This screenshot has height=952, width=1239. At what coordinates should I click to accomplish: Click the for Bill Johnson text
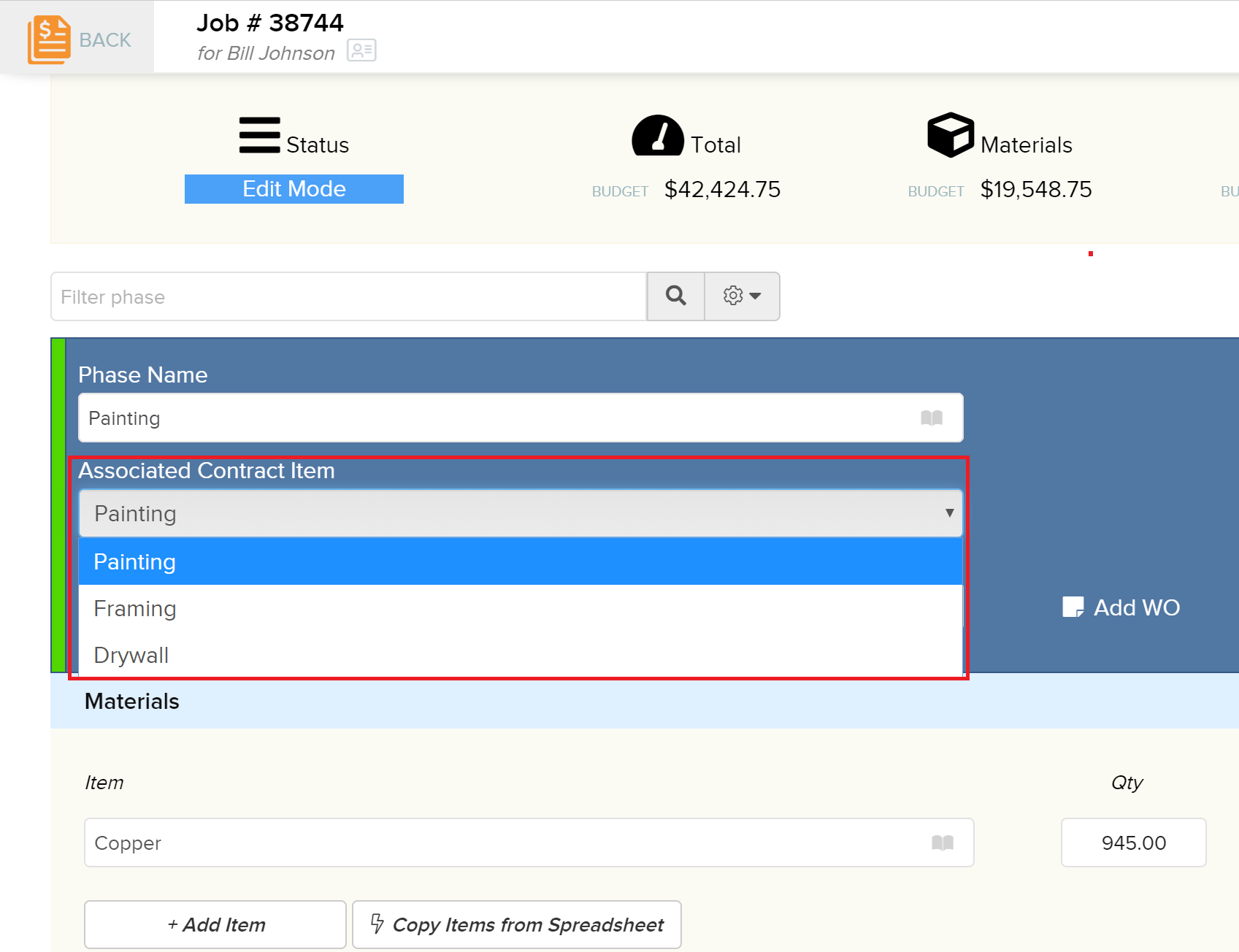266,53
